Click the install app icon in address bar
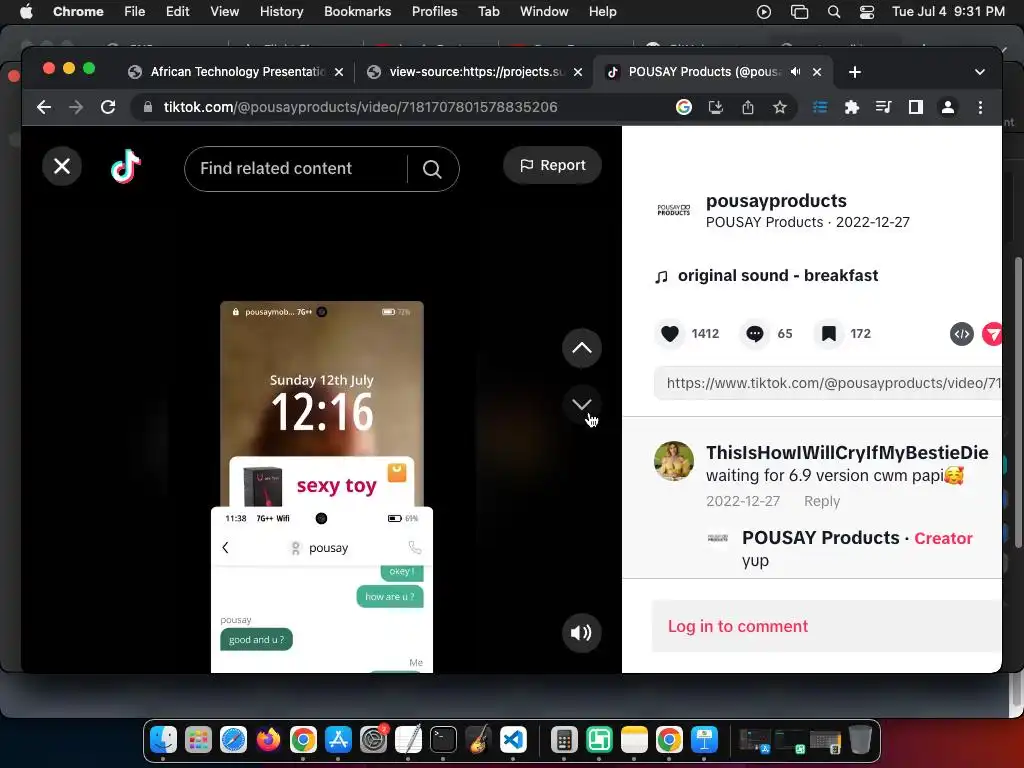The width and height of the screenshot is (1024, 768). [716, 107]
